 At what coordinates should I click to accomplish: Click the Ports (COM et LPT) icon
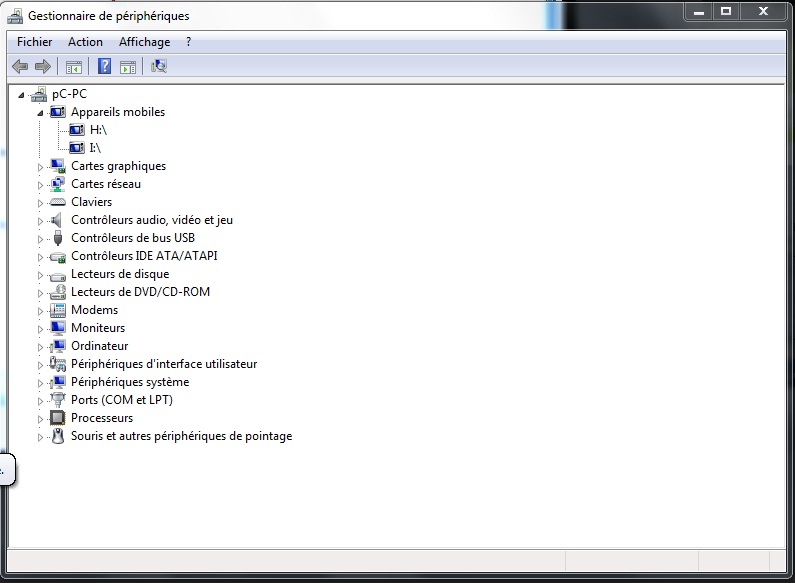(x=58, y=400)
